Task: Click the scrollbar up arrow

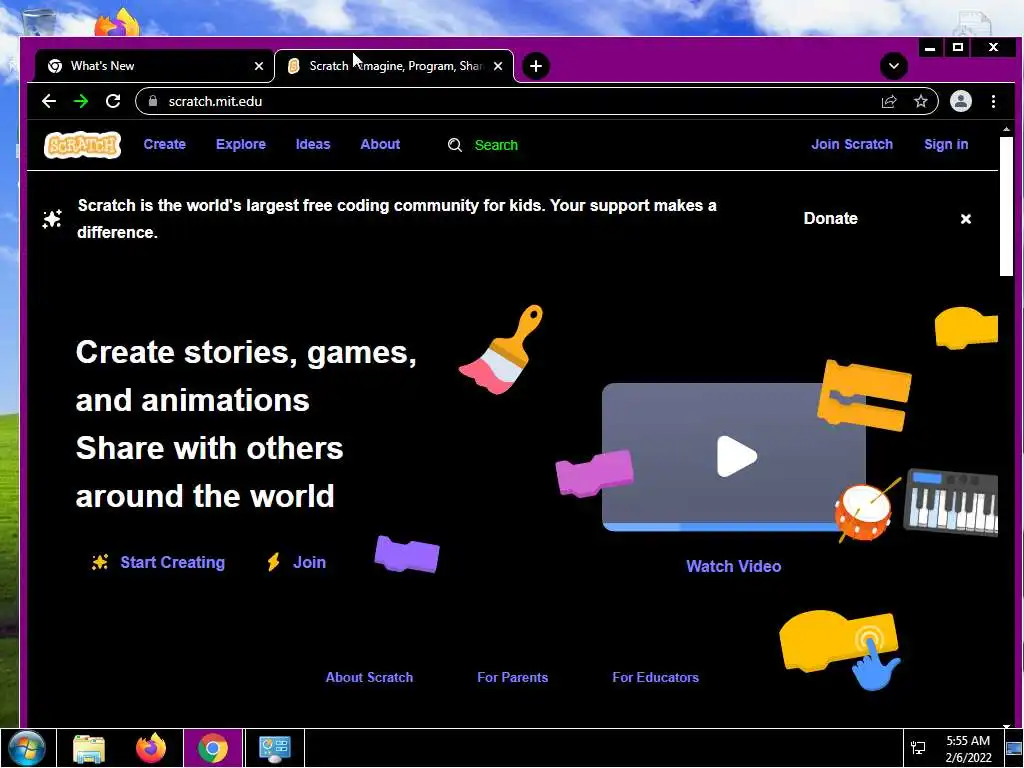Action: (1006, 129)
